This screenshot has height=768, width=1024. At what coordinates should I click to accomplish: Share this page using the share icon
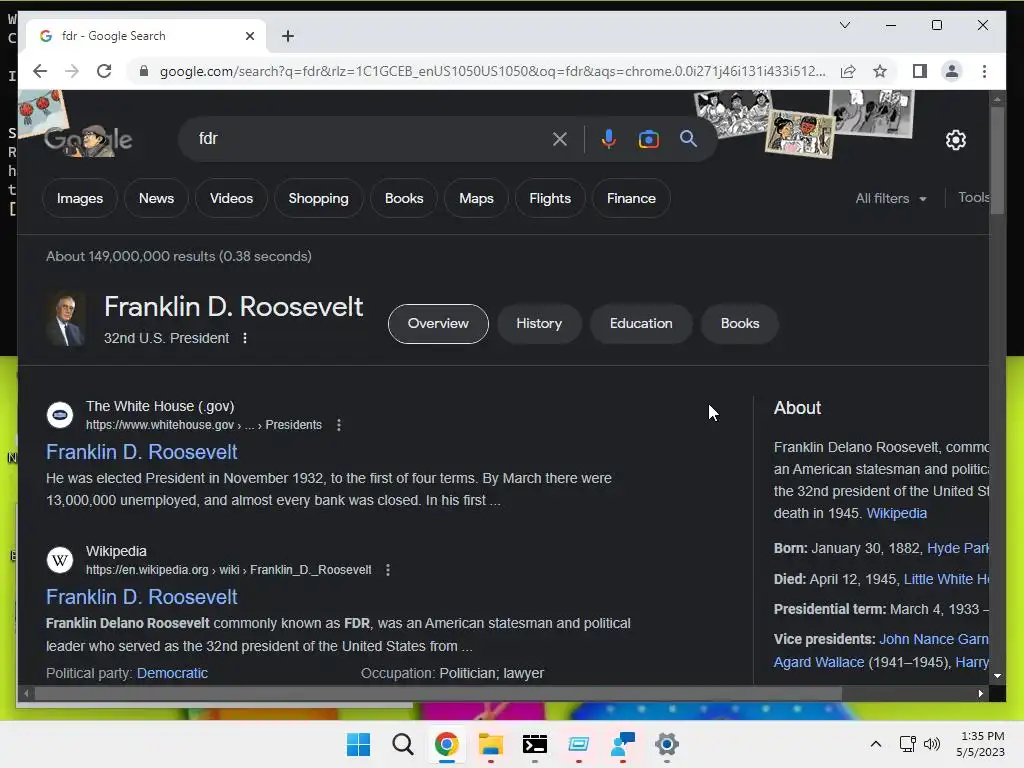(x=848, y=71)
